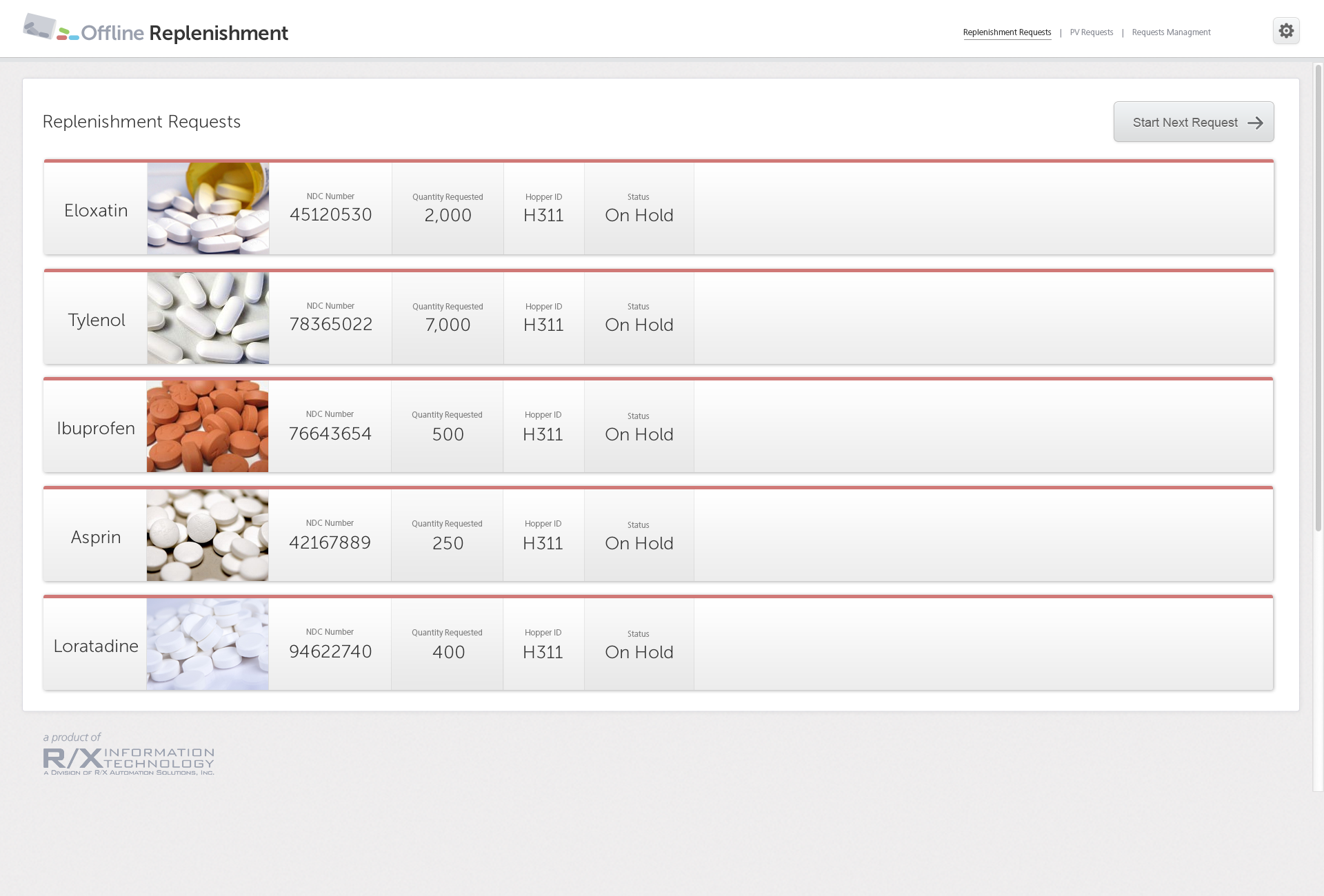Open the Requests Managment tab
This screenshot has width=1324, height=896.
[1171, 32]
